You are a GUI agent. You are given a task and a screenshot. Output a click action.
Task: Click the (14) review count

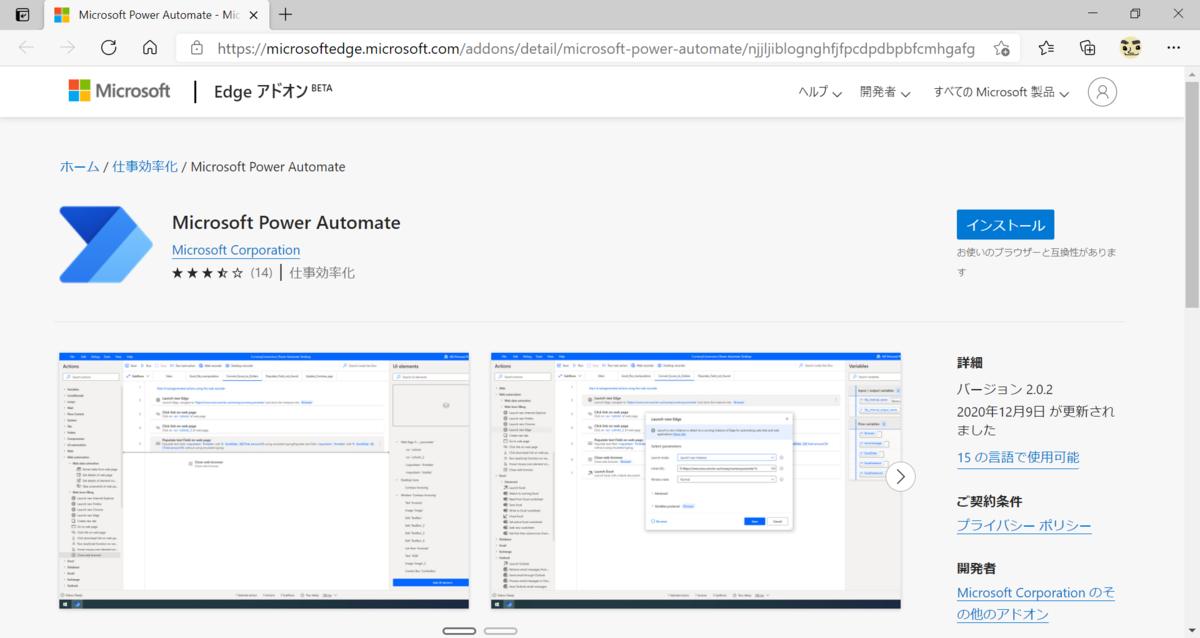[261, 272]
